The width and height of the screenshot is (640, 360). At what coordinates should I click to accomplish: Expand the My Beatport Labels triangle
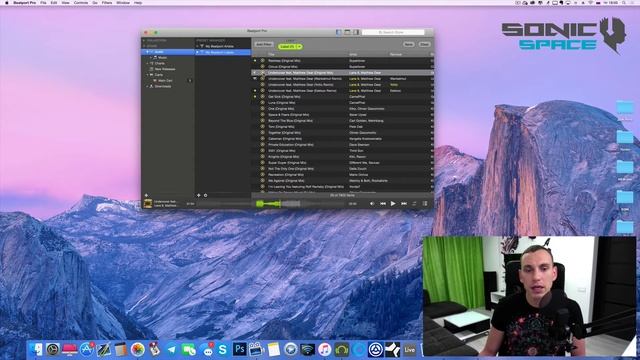coord(198,52)
